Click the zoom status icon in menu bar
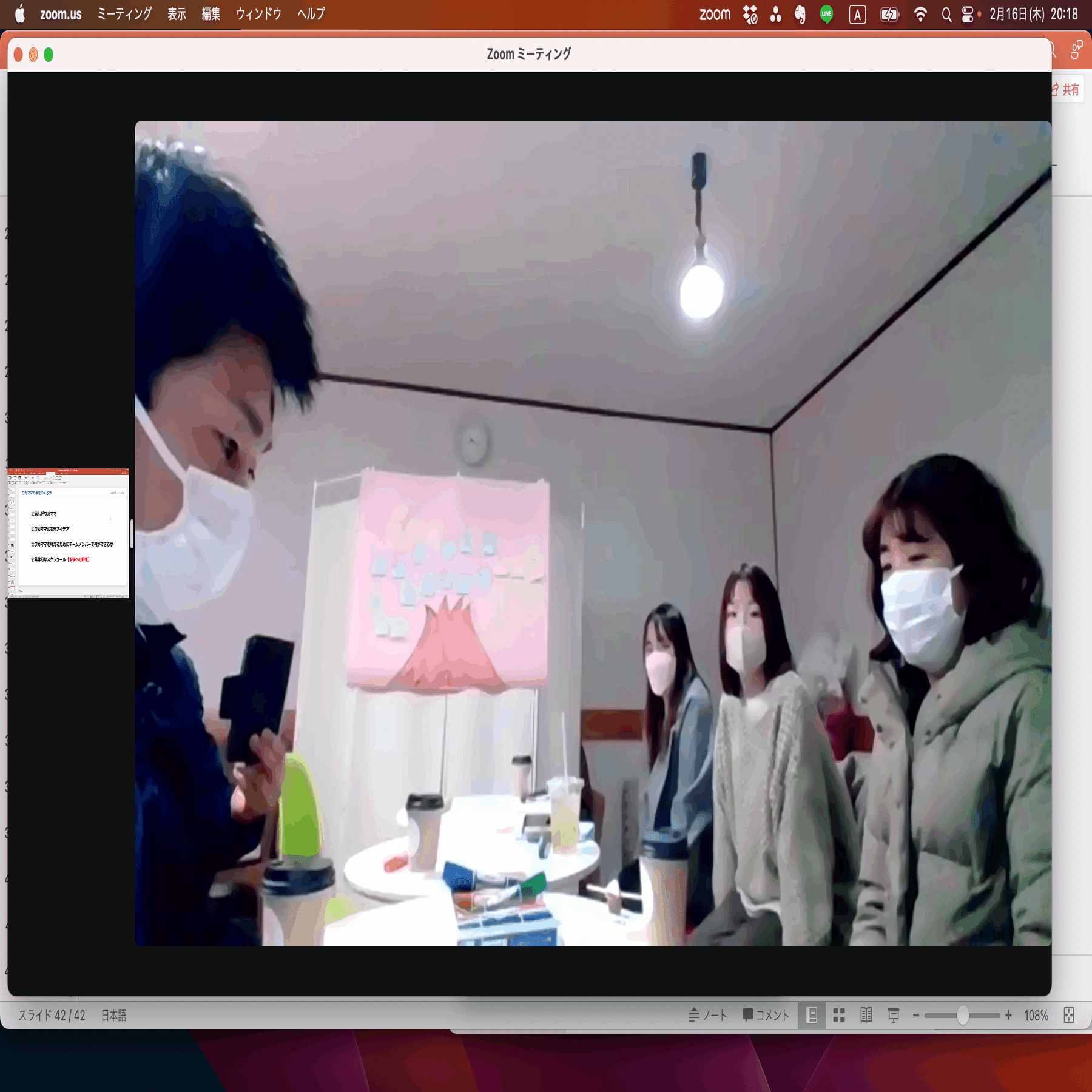Screen dimensions: 1092x1092 click(x=715, y=14)
